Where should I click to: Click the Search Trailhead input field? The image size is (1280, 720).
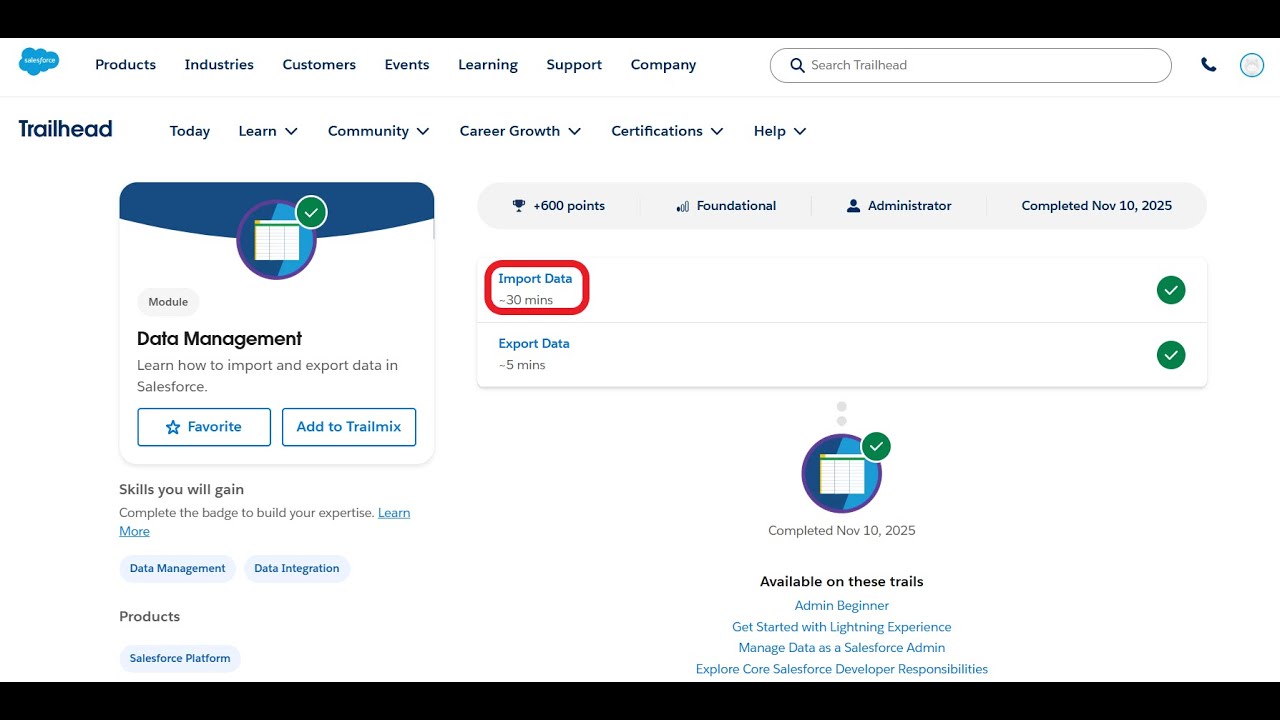(x=970, y=65)
